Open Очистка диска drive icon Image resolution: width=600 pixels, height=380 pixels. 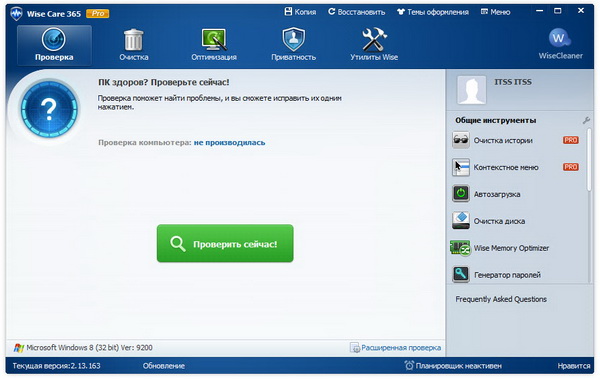pyautogui.click(x=461, y=220)
